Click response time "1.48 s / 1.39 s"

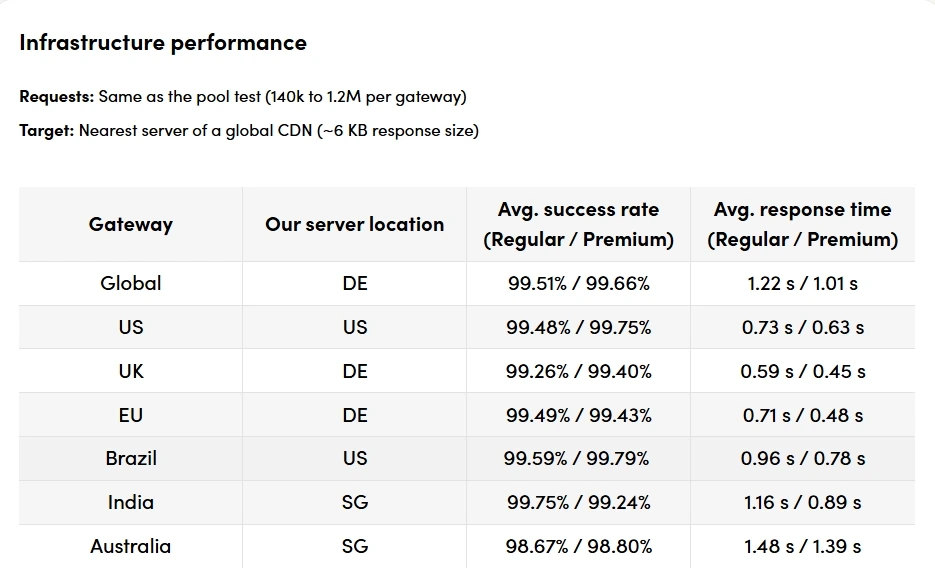(x=803, y=546)
